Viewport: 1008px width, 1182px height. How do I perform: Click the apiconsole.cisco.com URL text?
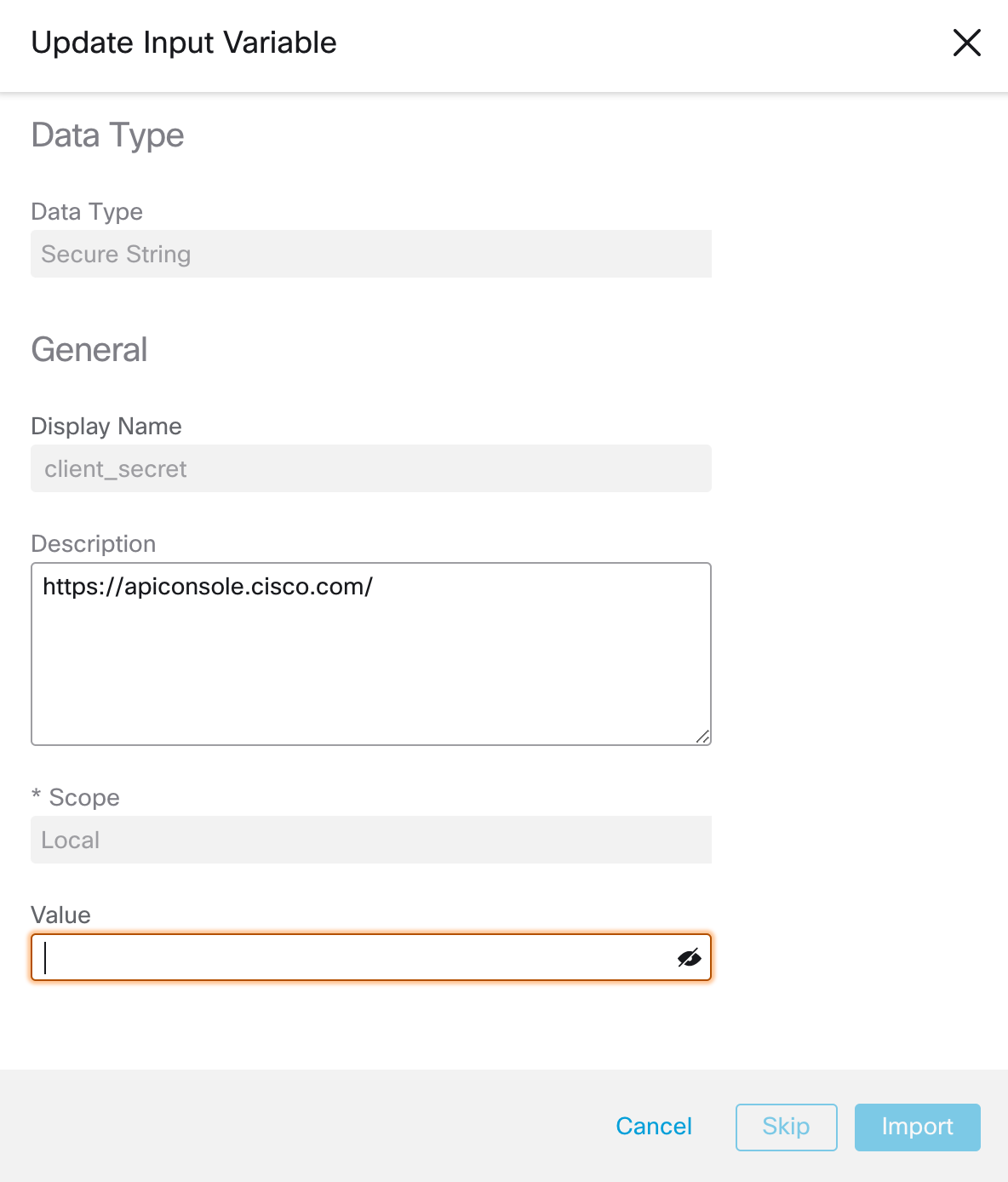(208, 586)
